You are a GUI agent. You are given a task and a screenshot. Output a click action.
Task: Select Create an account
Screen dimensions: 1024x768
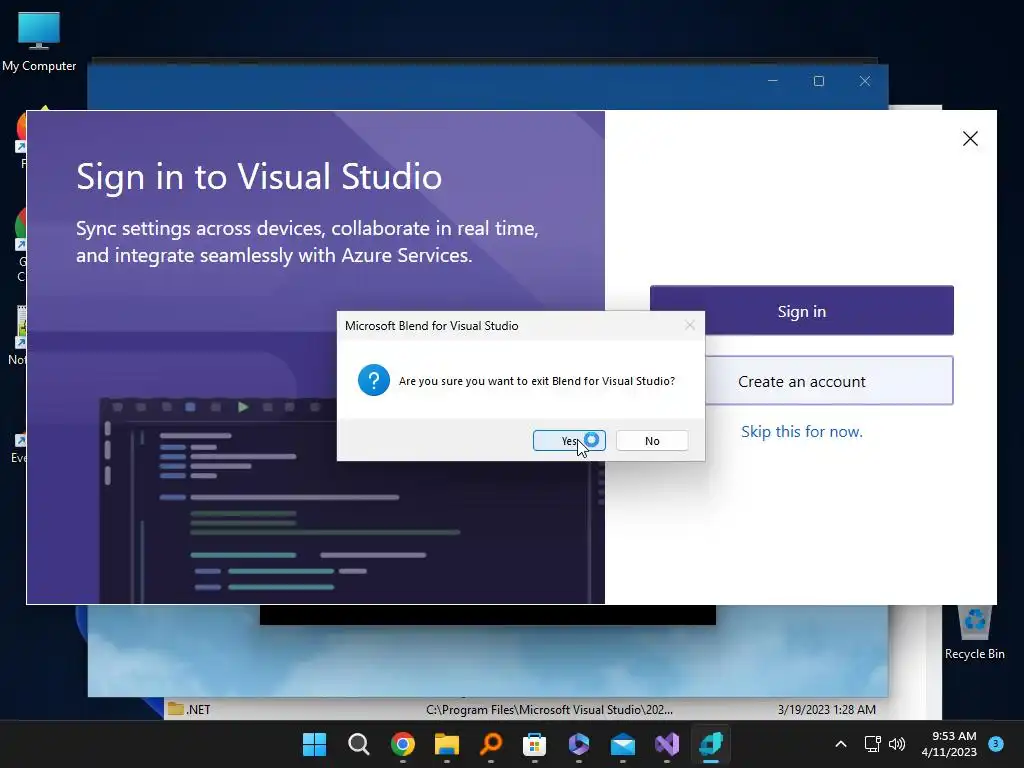pos(829,381)
